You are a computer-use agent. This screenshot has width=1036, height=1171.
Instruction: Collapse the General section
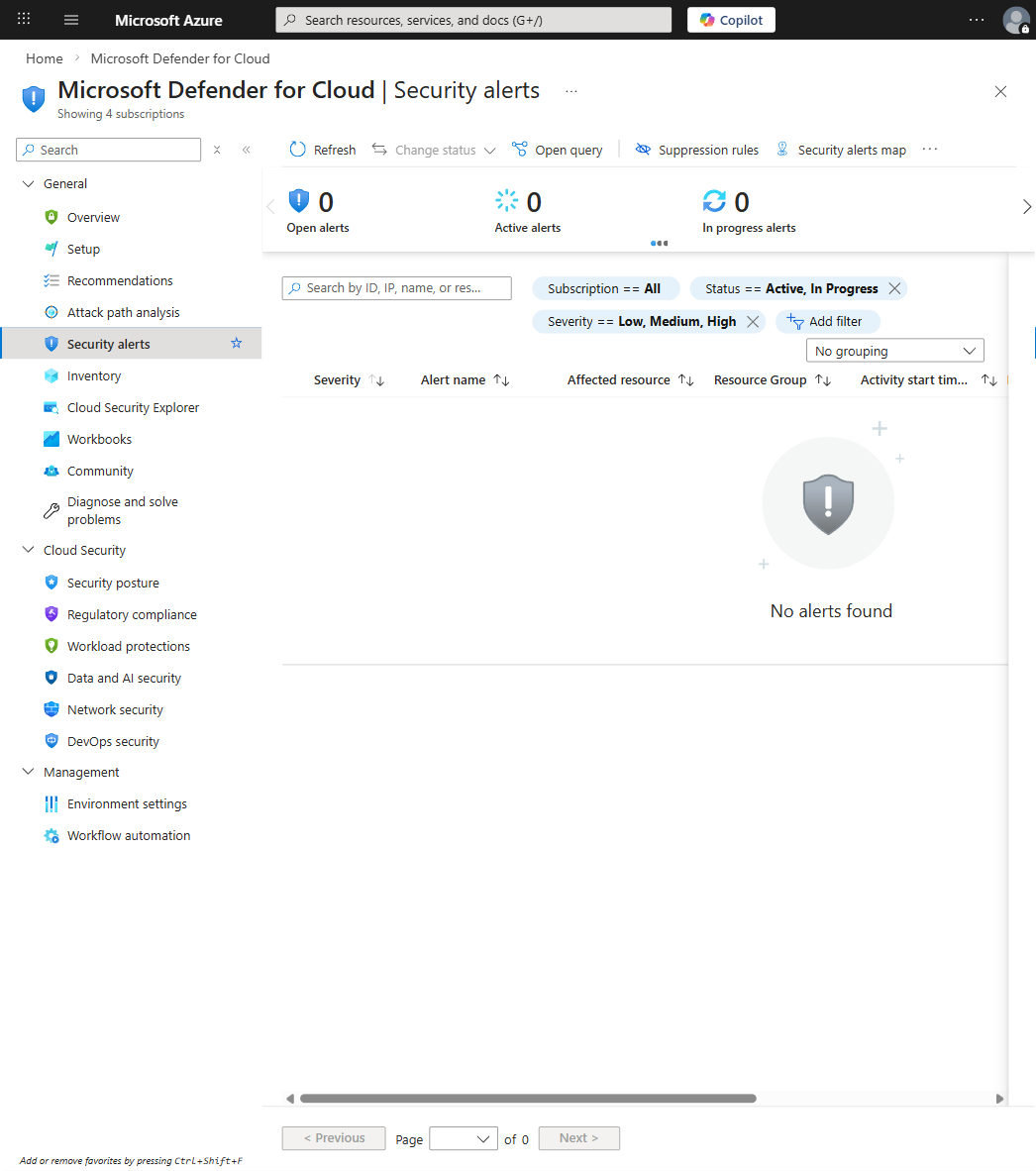(29, 183)
